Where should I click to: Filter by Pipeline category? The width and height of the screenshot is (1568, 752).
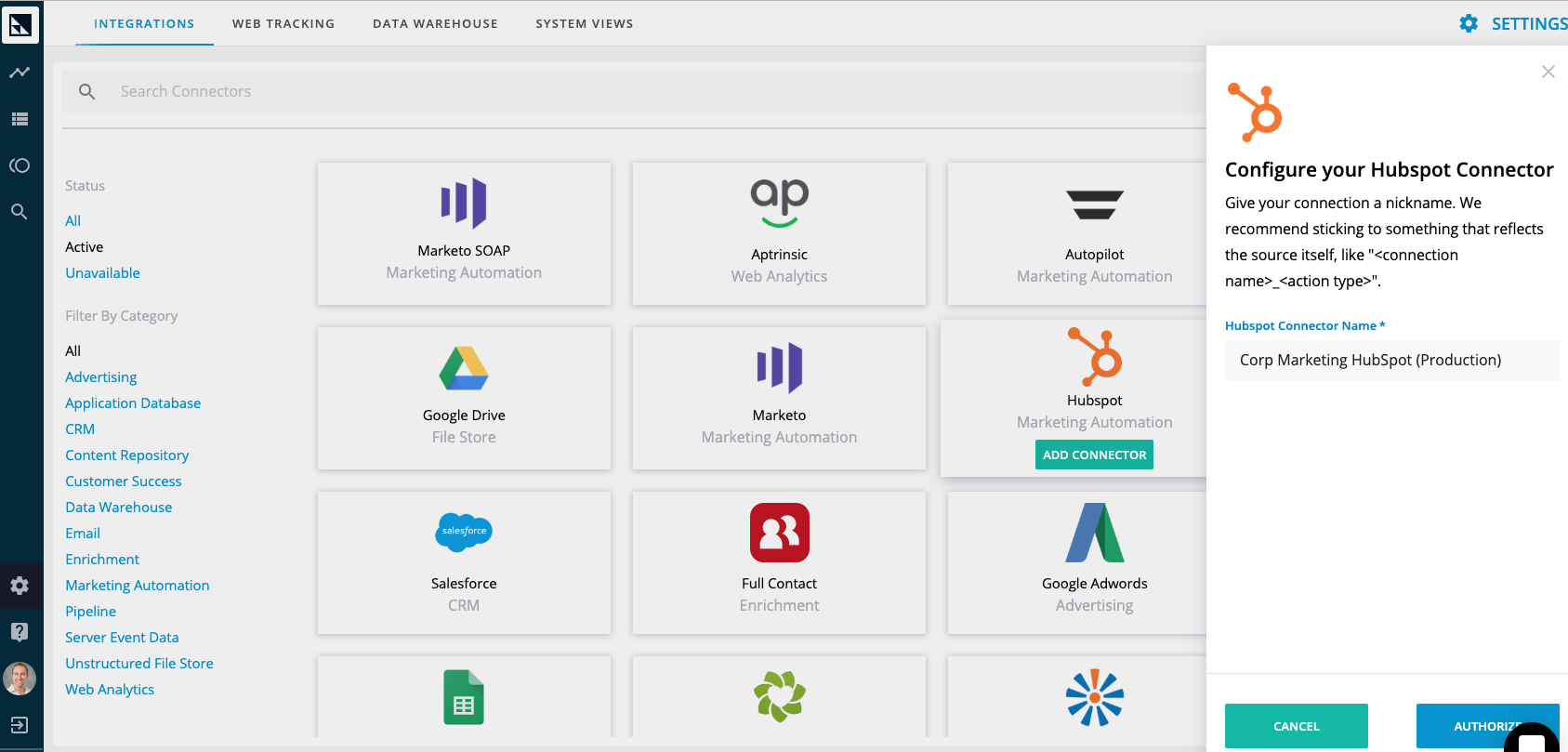click(x=91, y=612)
